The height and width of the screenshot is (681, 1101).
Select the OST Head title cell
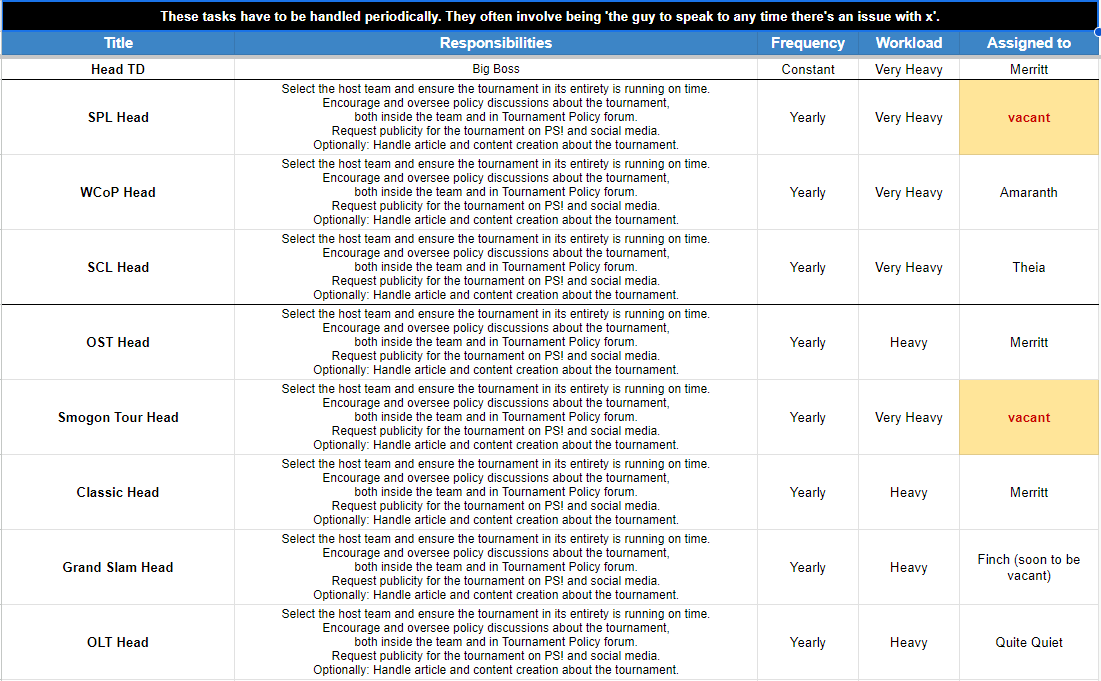(118, 343)
